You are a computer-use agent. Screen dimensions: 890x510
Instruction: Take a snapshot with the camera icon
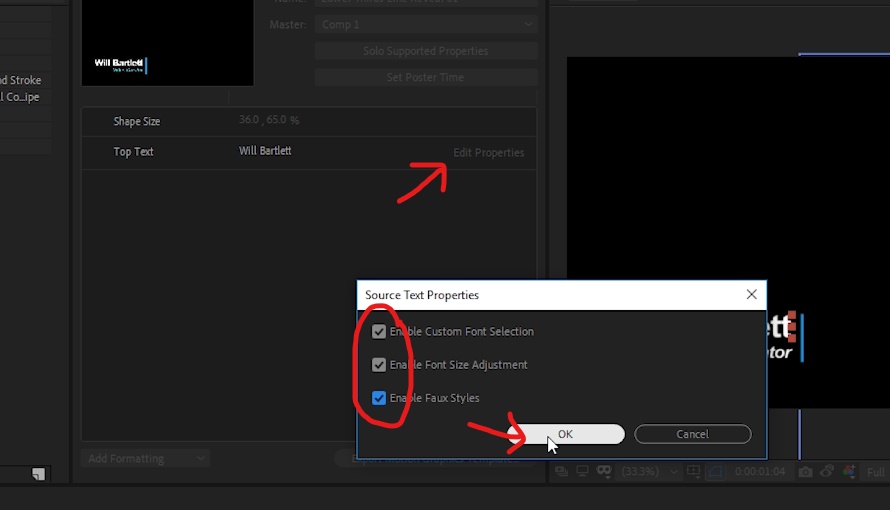[x=805, y=472]
